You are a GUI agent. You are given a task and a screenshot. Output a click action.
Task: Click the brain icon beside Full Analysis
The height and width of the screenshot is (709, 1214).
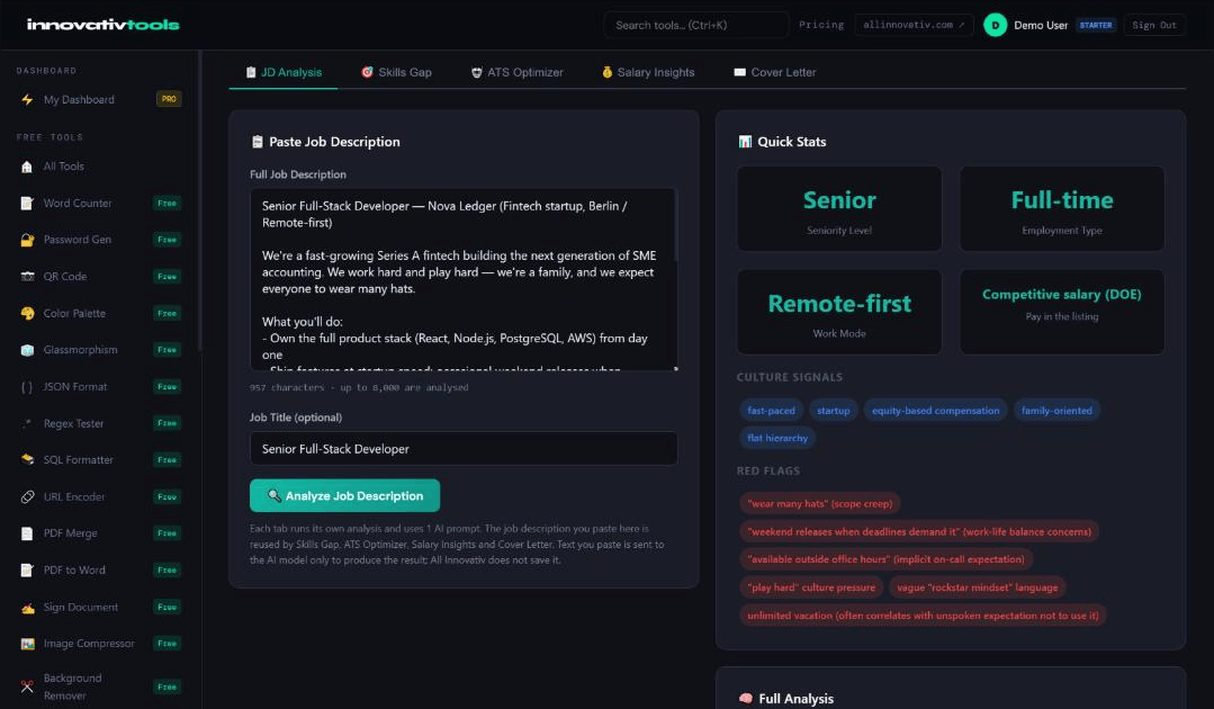tap(745, 699)
